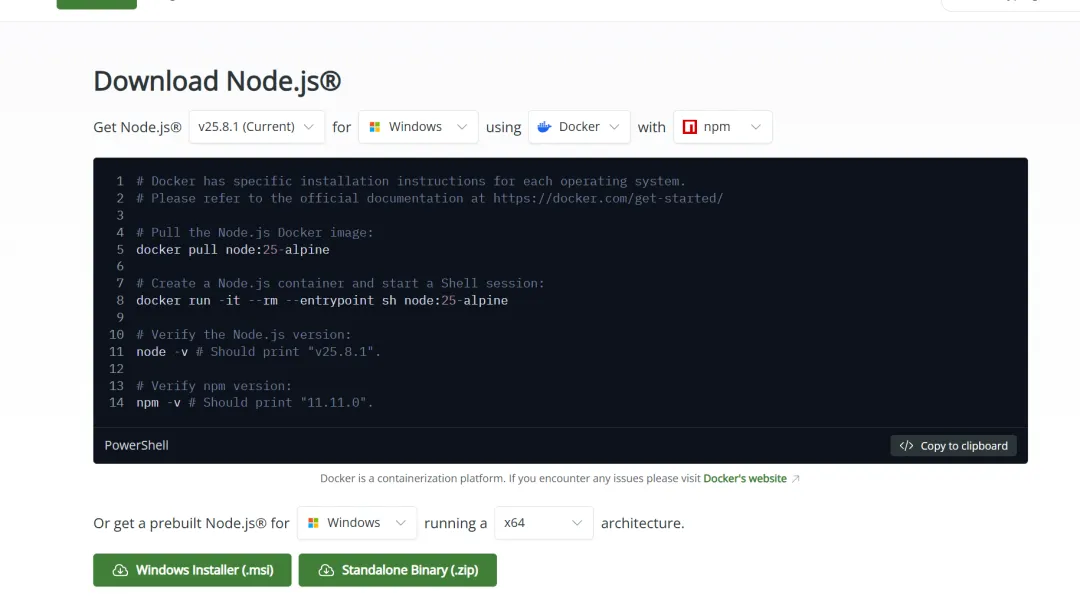Screen dimensions: 1080x612
Task: Download the Standalone Binary (.zip)
Action: (397, 570)
